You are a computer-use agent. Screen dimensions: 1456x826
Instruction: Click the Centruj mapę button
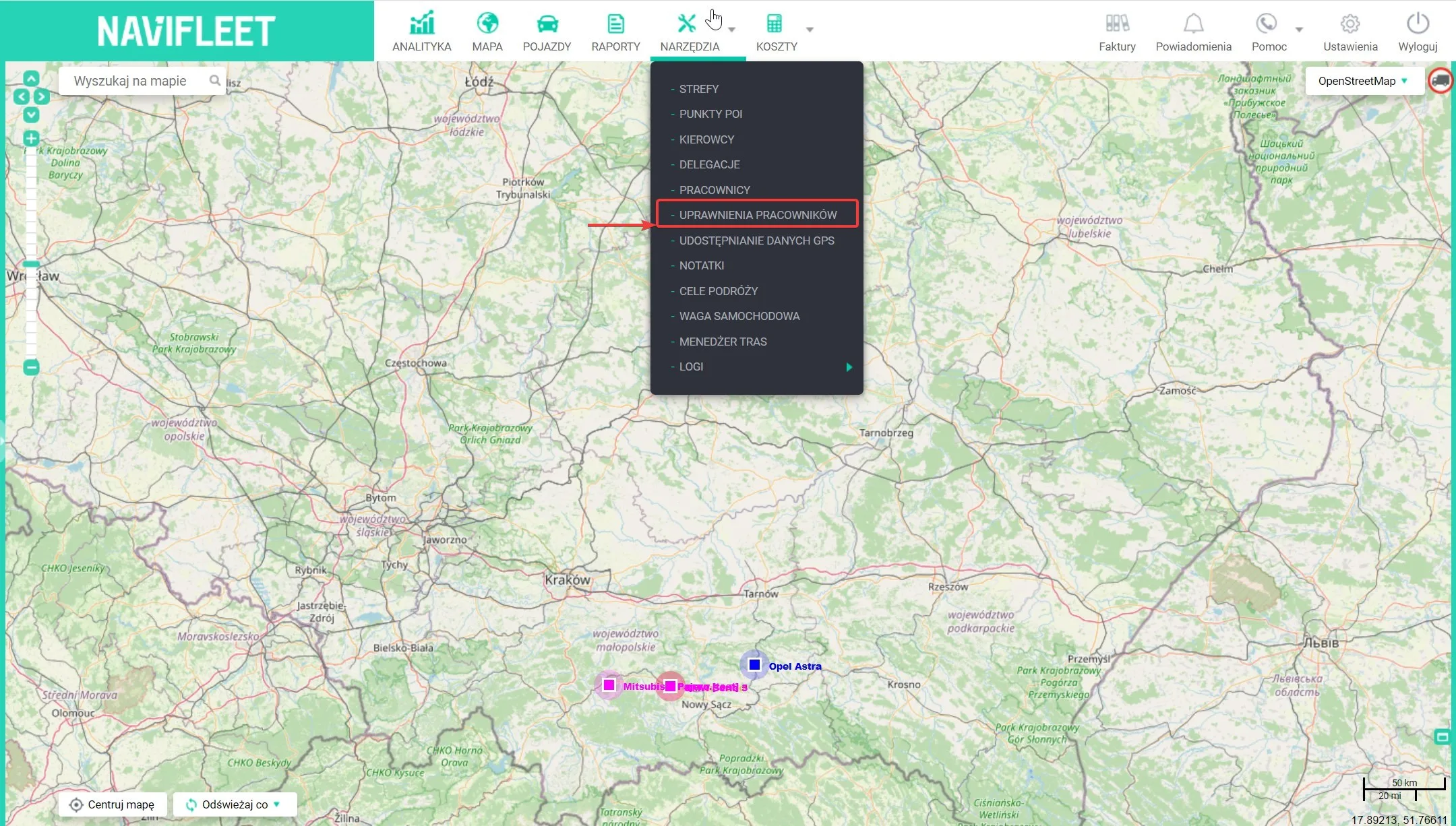pyautogui.click(x=113, y=804)
